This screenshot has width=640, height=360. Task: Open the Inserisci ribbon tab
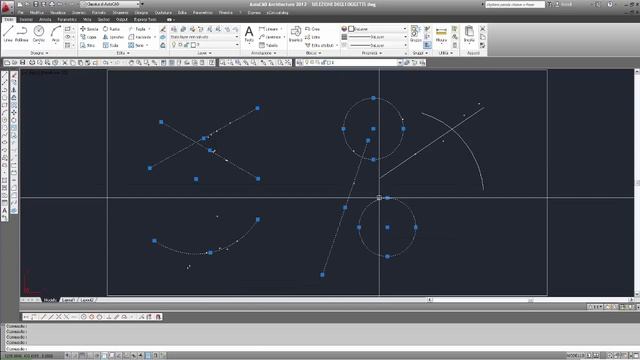pos(26,19)
